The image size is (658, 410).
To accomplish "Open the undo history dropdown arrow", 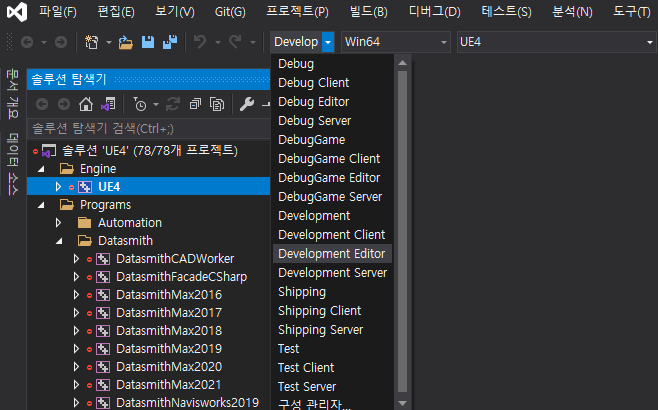I will (x=217, y=42).
